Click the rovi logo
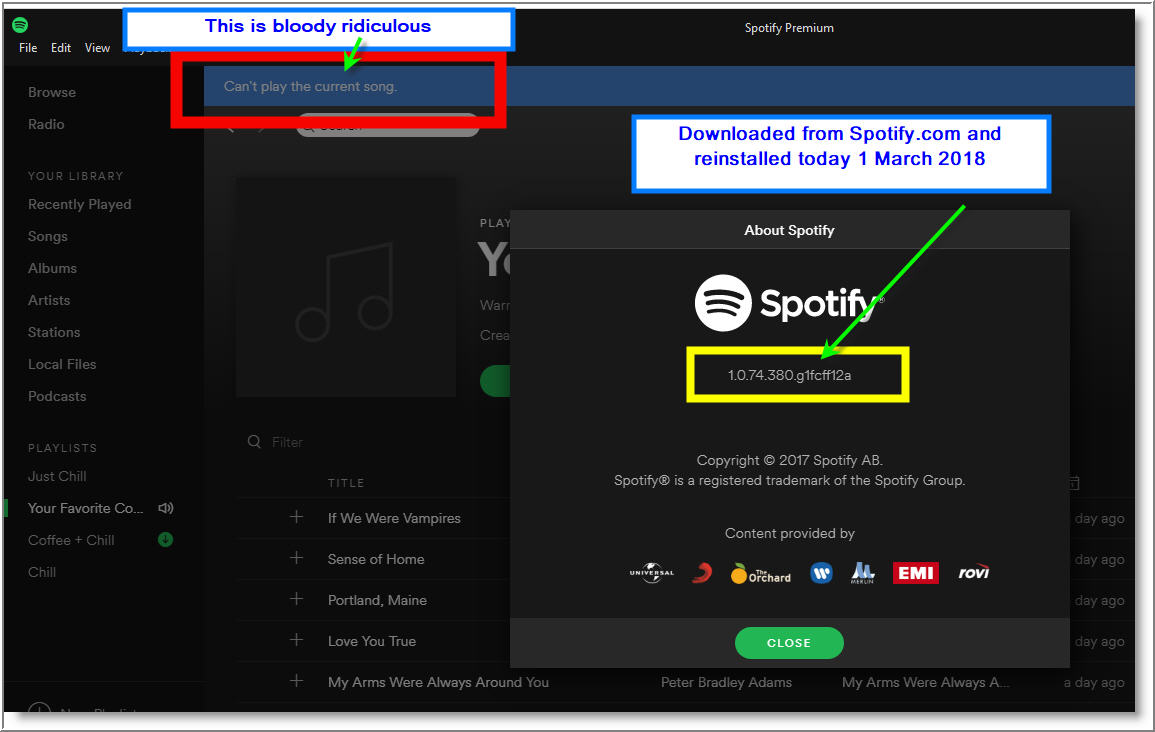 click(x=974, y=573)
